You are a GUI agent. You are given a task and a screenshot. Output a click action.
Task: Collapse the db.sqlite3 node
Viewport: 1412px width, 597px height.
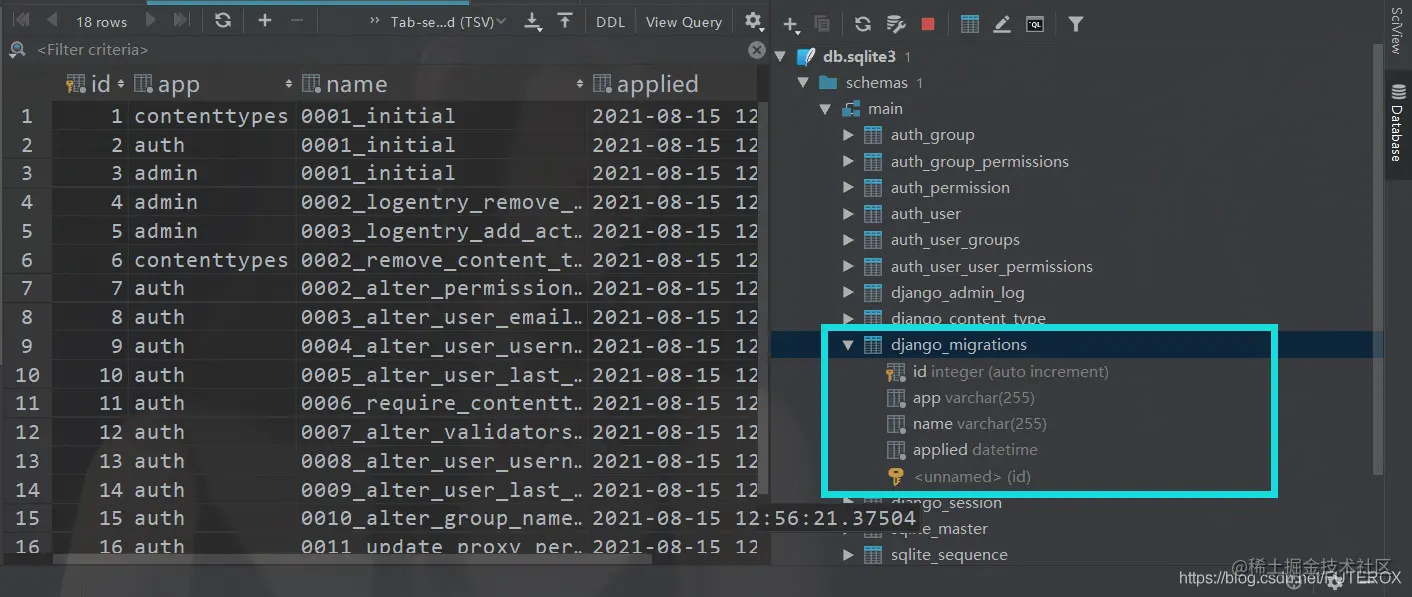(781, 57)
